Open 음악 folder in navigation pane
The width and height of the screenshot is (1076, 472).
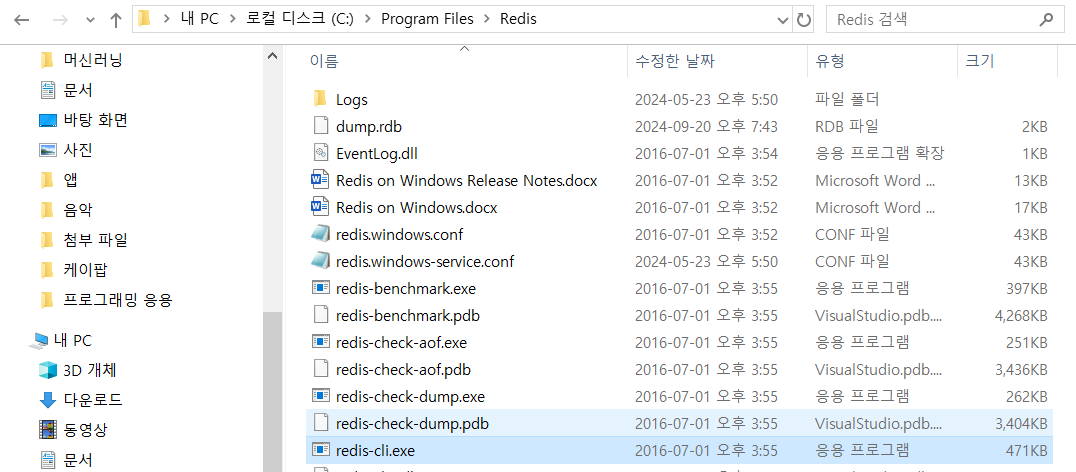click(x=78, y=209)
